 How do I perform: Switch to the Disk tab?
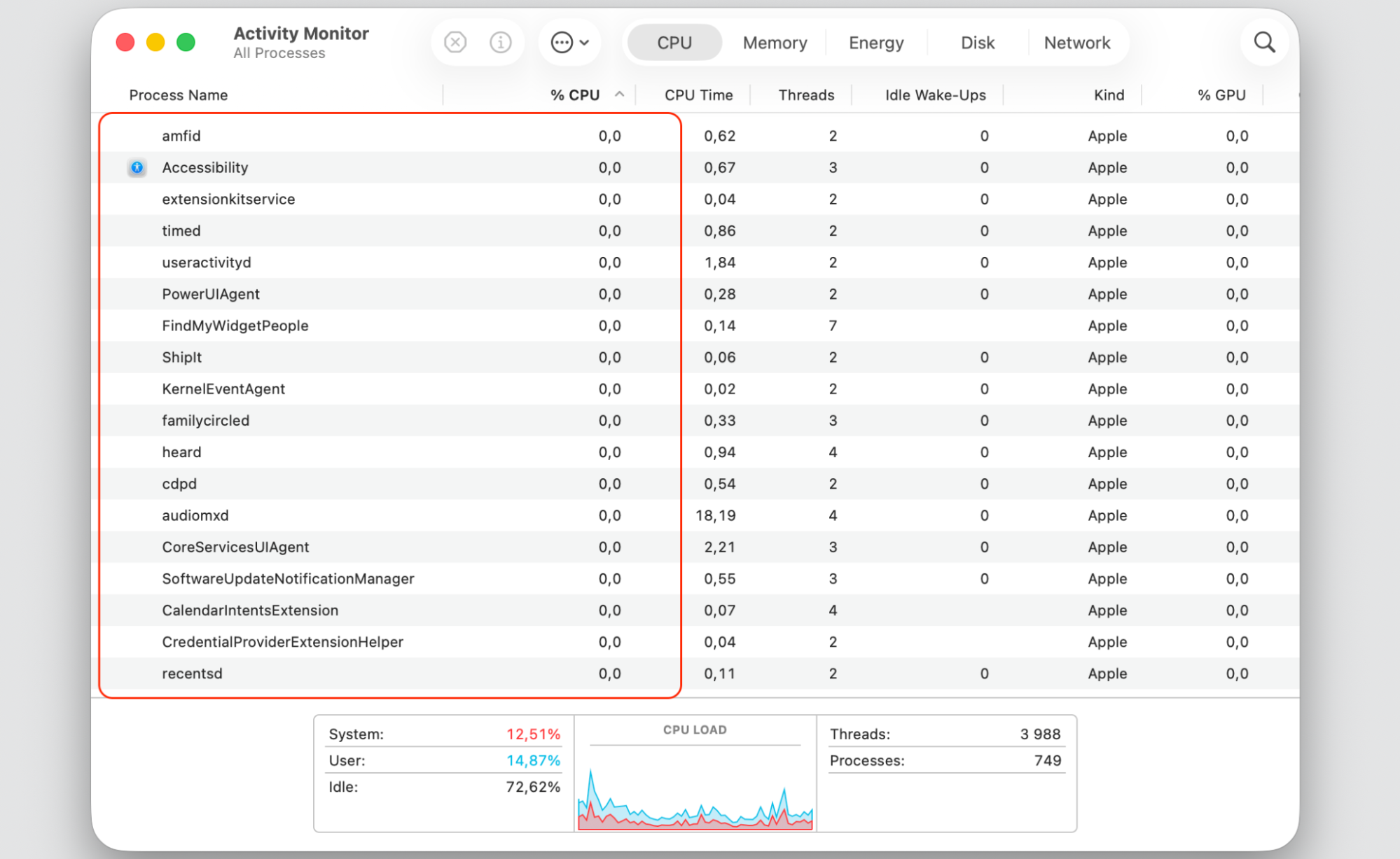(978, 43)
